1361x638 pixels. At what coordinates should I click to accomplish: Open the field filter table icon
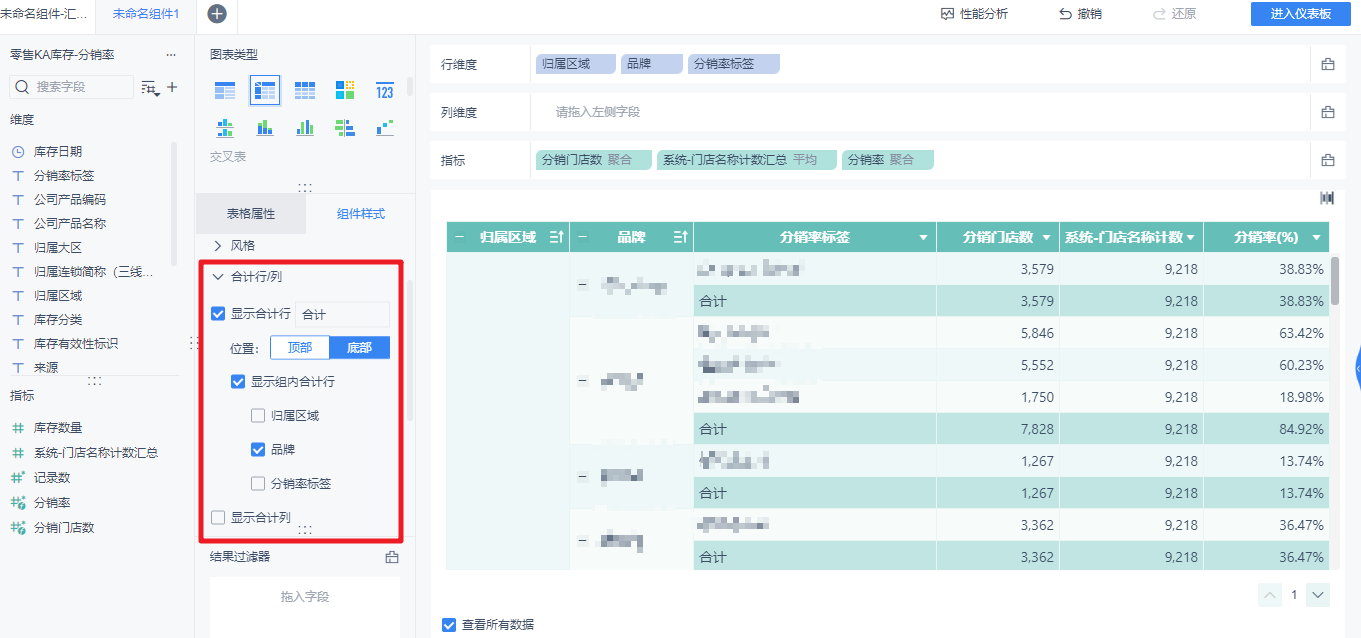coord(150,88)
